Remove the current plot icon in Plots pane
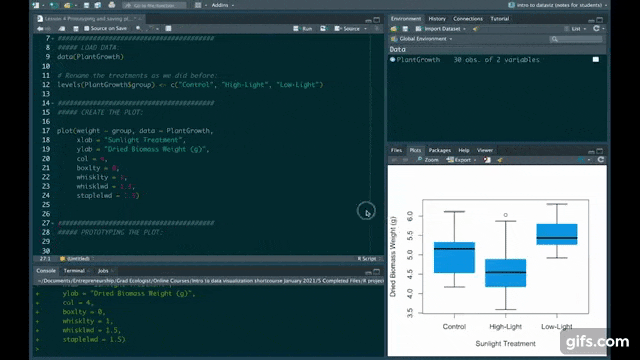Viewport: 640px width, 360px height. 487,160
